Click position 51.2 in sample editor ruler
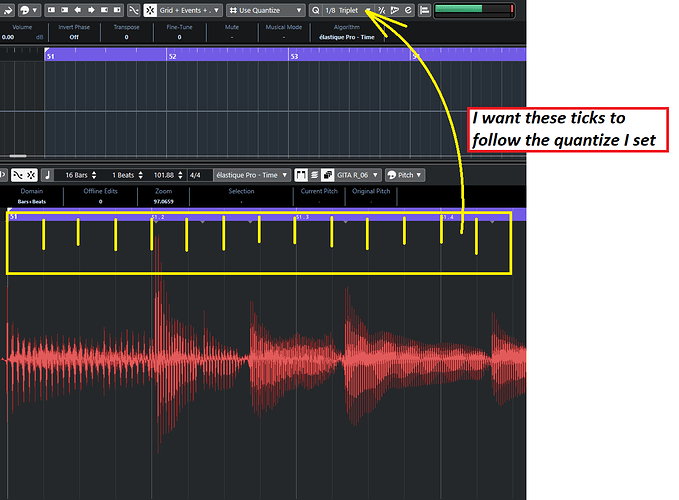 click(x=158, y=217)
